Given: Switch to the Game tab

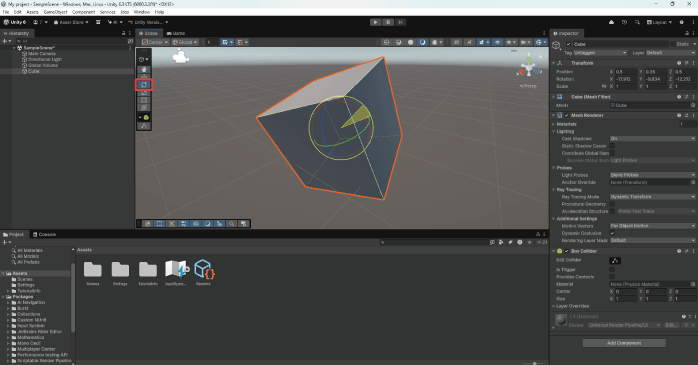Looking at the screenshot, I should pyautogui.click(x=176, y=33).
